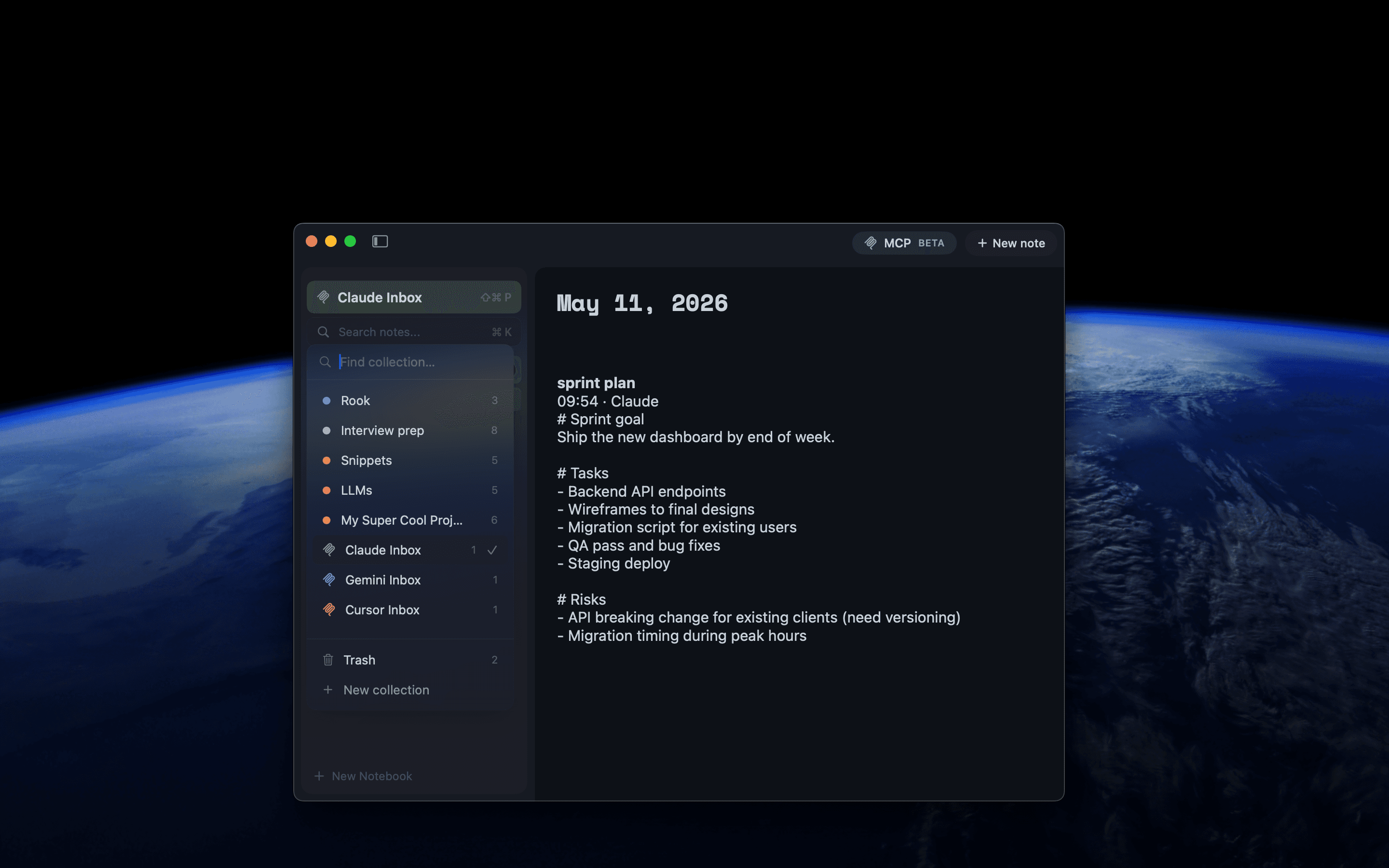Screen dimensions: 1389x868
Task: Click the trash can icon
Action: tap(328, 660)
